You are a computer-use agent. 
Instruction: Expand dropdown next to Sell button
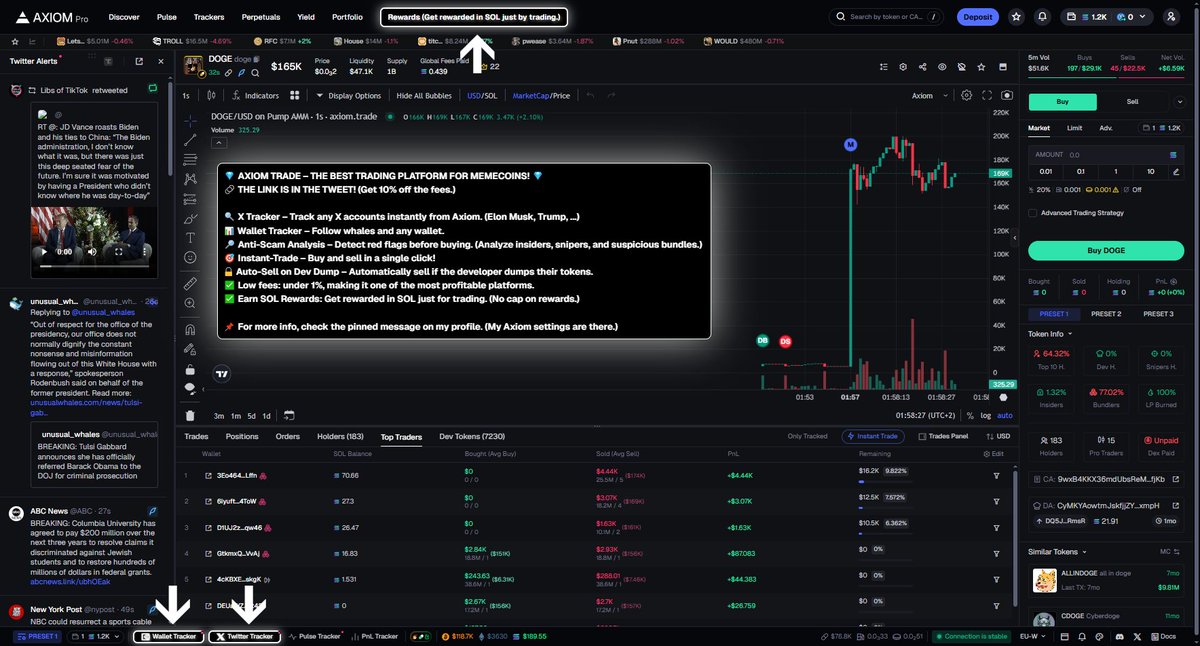(x=1178, y=101)
